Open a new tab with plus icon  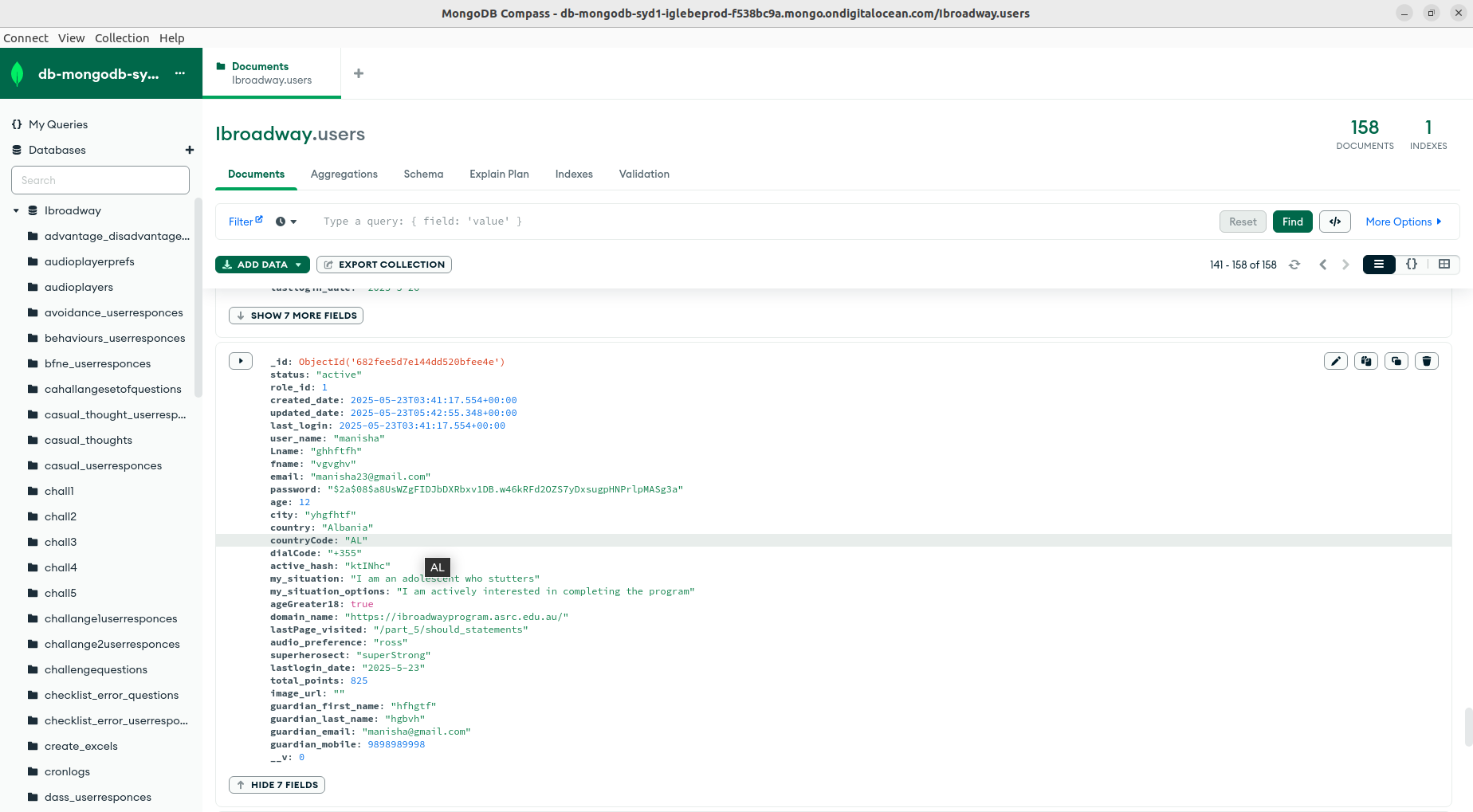[359, 73]
